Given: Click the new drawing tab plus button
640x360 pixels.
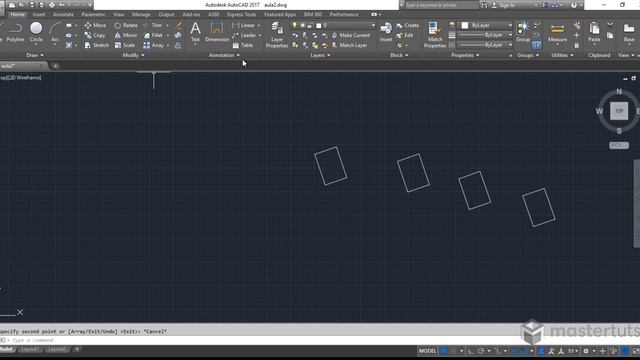Looking at the screenshot, I should [56, 66].
